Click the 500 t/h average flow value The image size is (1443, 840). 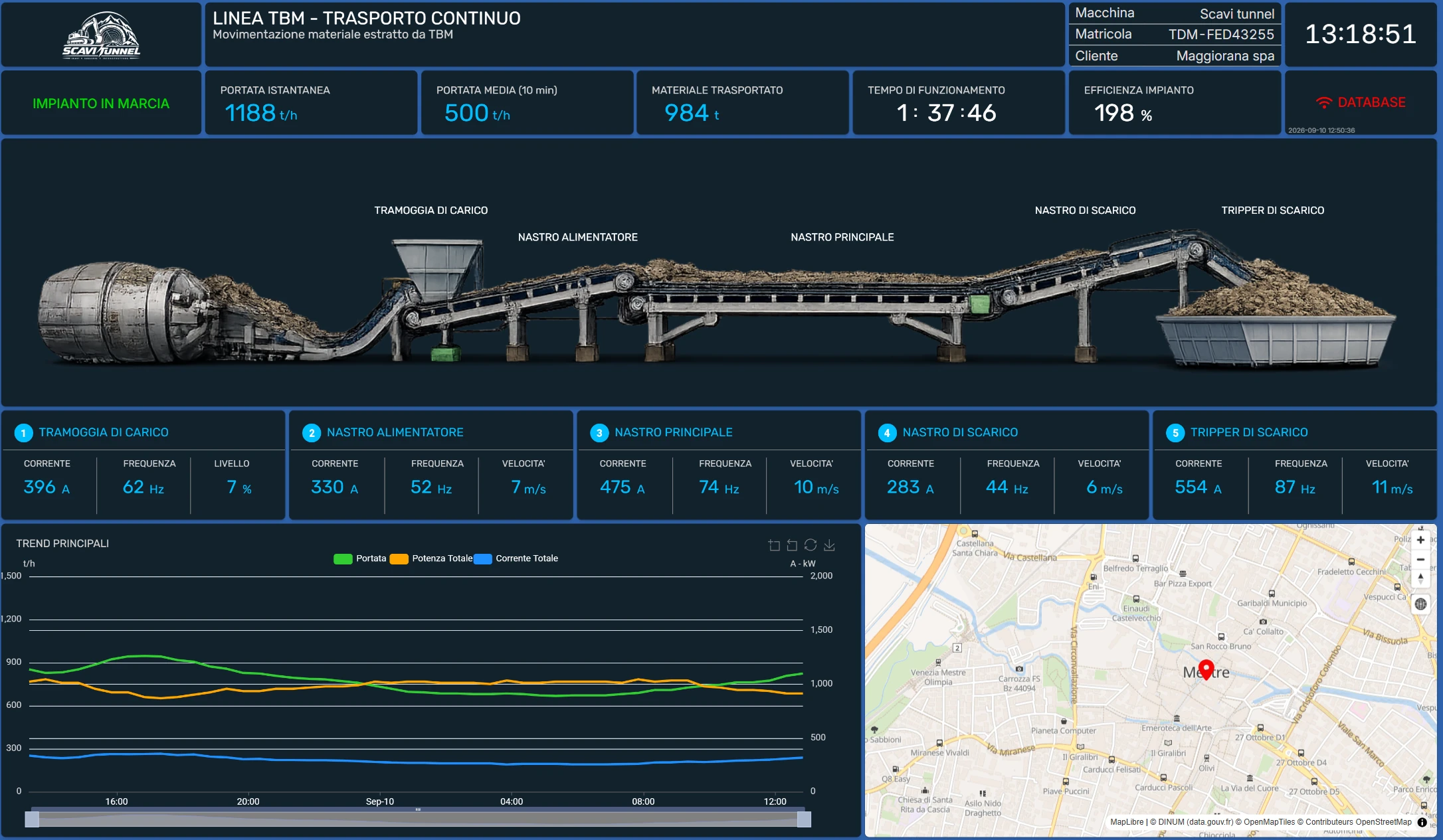(477, 113)
